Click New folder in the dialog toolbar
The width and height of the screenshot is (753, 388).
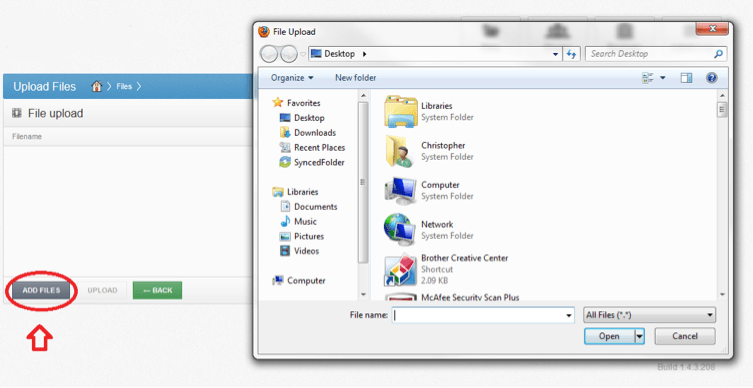coord(356,78)
